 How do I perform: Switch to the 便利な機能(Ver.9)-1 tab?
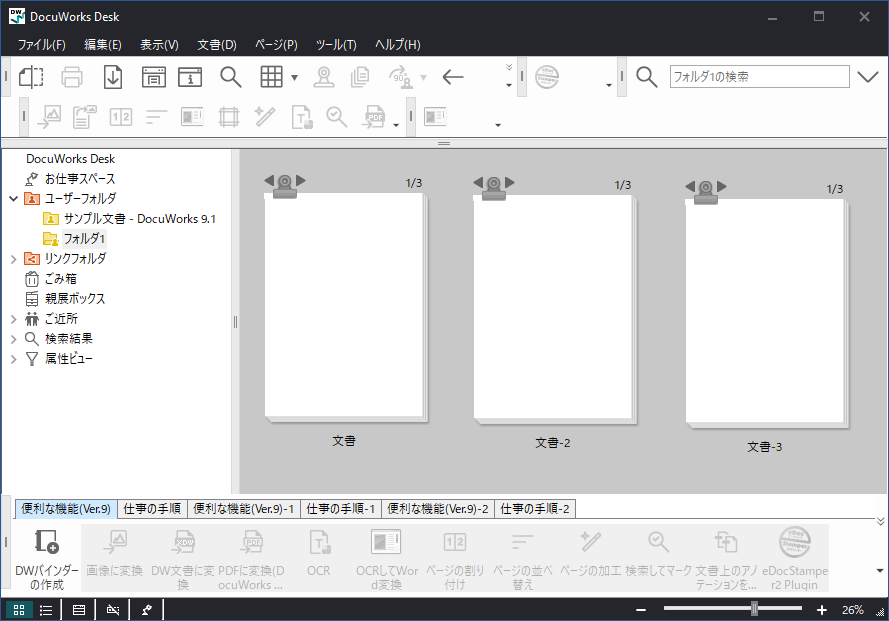coord(244,509)
